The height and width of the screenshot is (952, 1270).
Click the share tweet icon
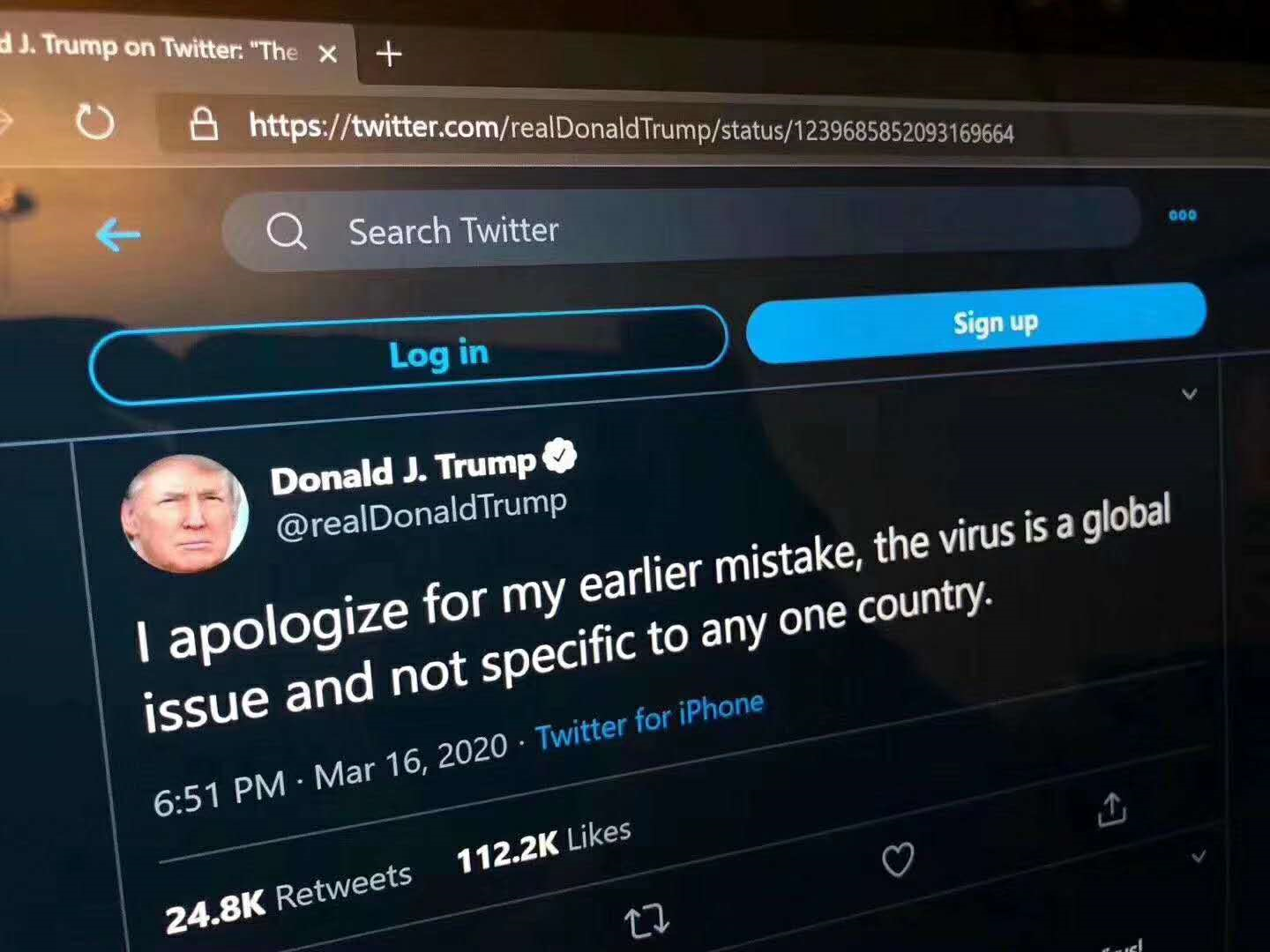pos(1112,809)
